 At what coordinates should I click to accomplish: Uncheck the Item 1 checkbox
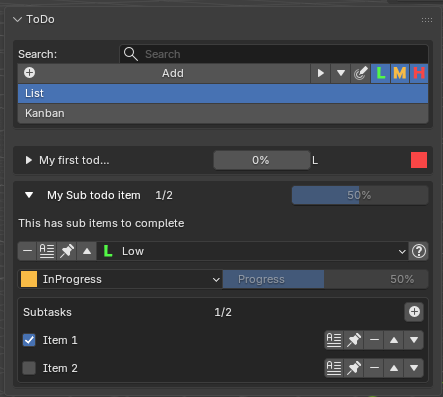29,340
